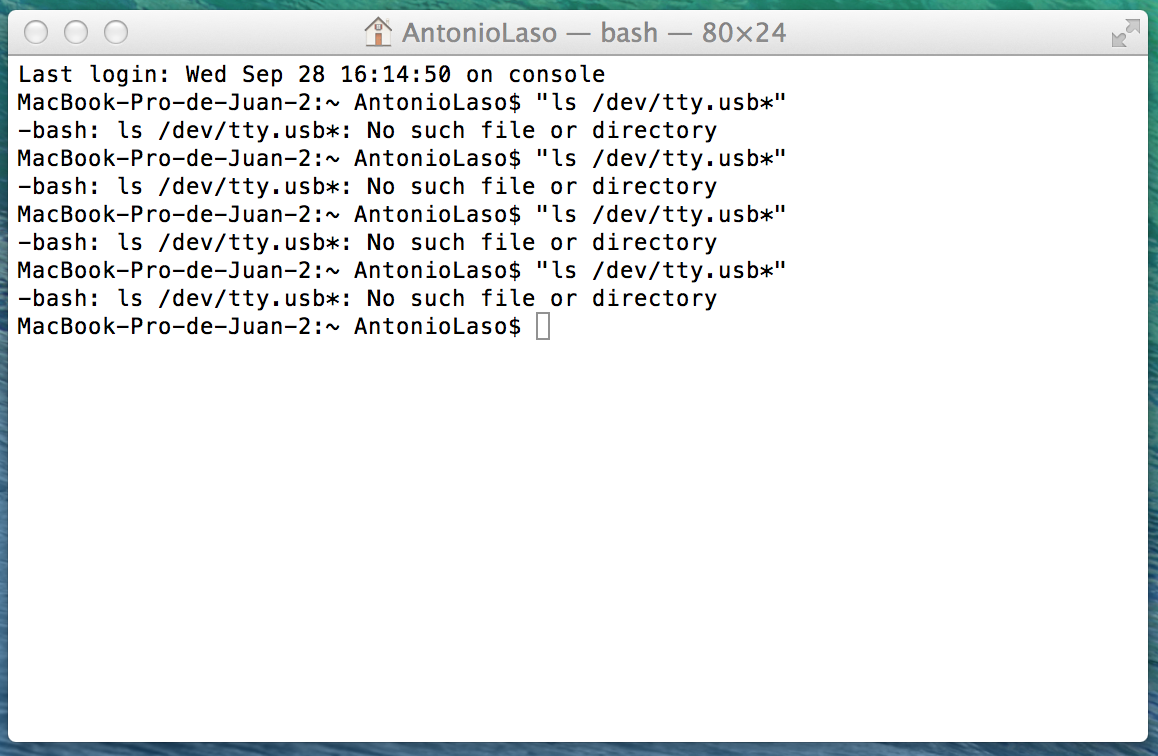Click the second "ls /dev/tty.usb*" command text
Screen dimensions: 1158x756
[x=661, y=158]
